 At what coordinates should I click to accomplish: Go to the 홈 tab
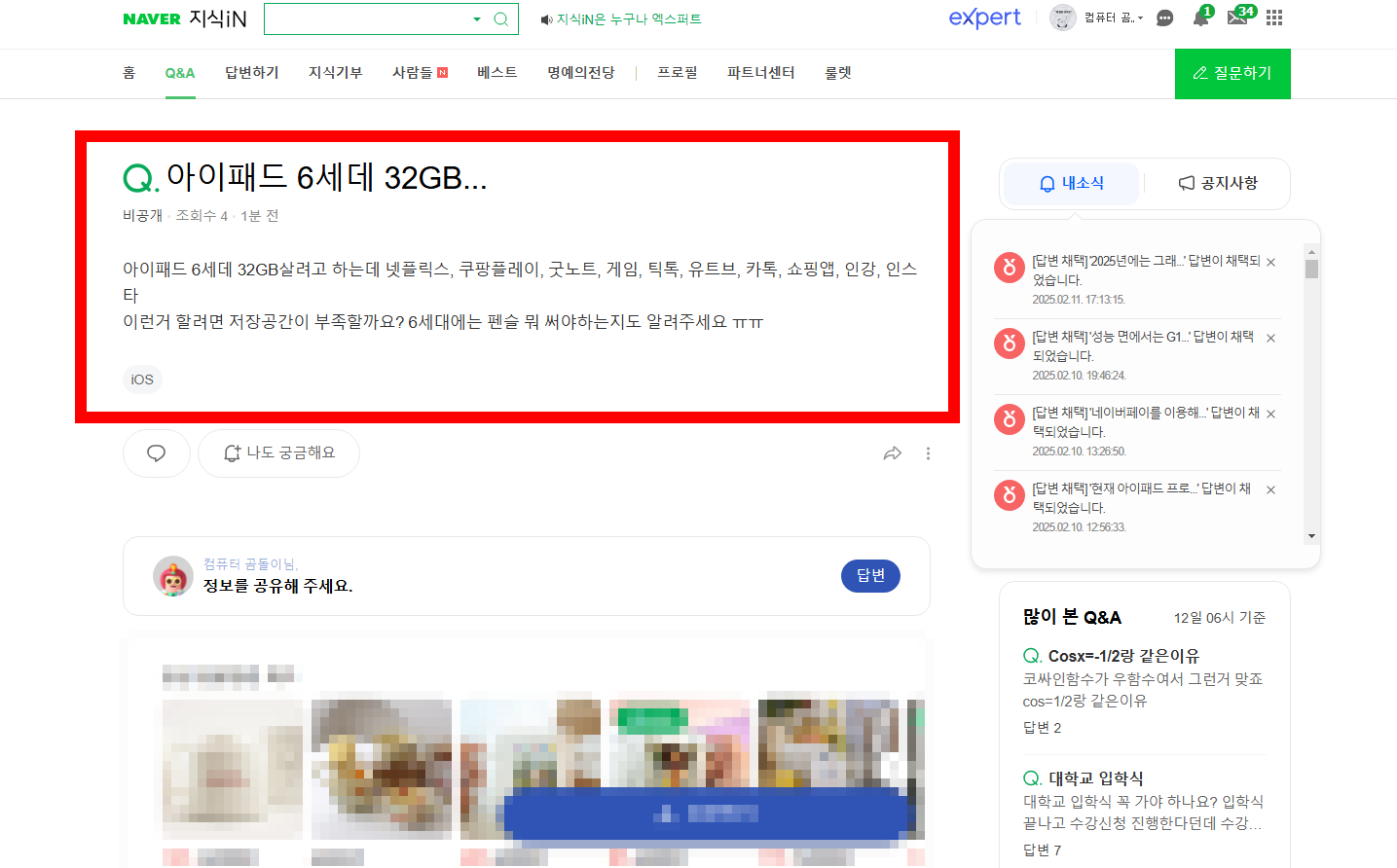pos(129,73)
